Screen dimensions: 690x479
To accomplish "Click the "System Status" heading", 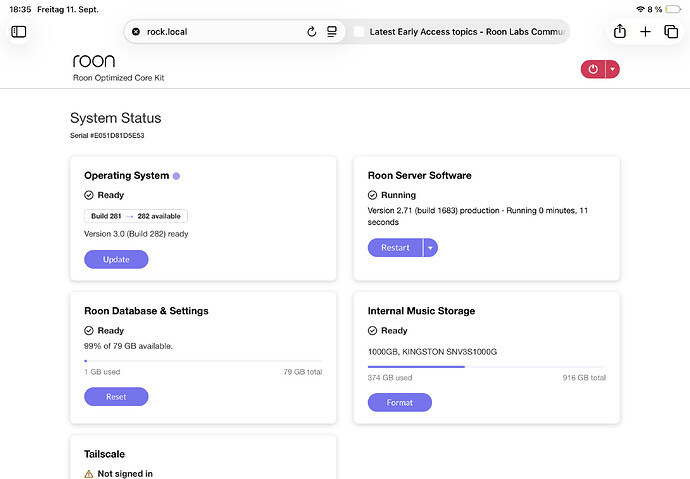I will [115, 118].
